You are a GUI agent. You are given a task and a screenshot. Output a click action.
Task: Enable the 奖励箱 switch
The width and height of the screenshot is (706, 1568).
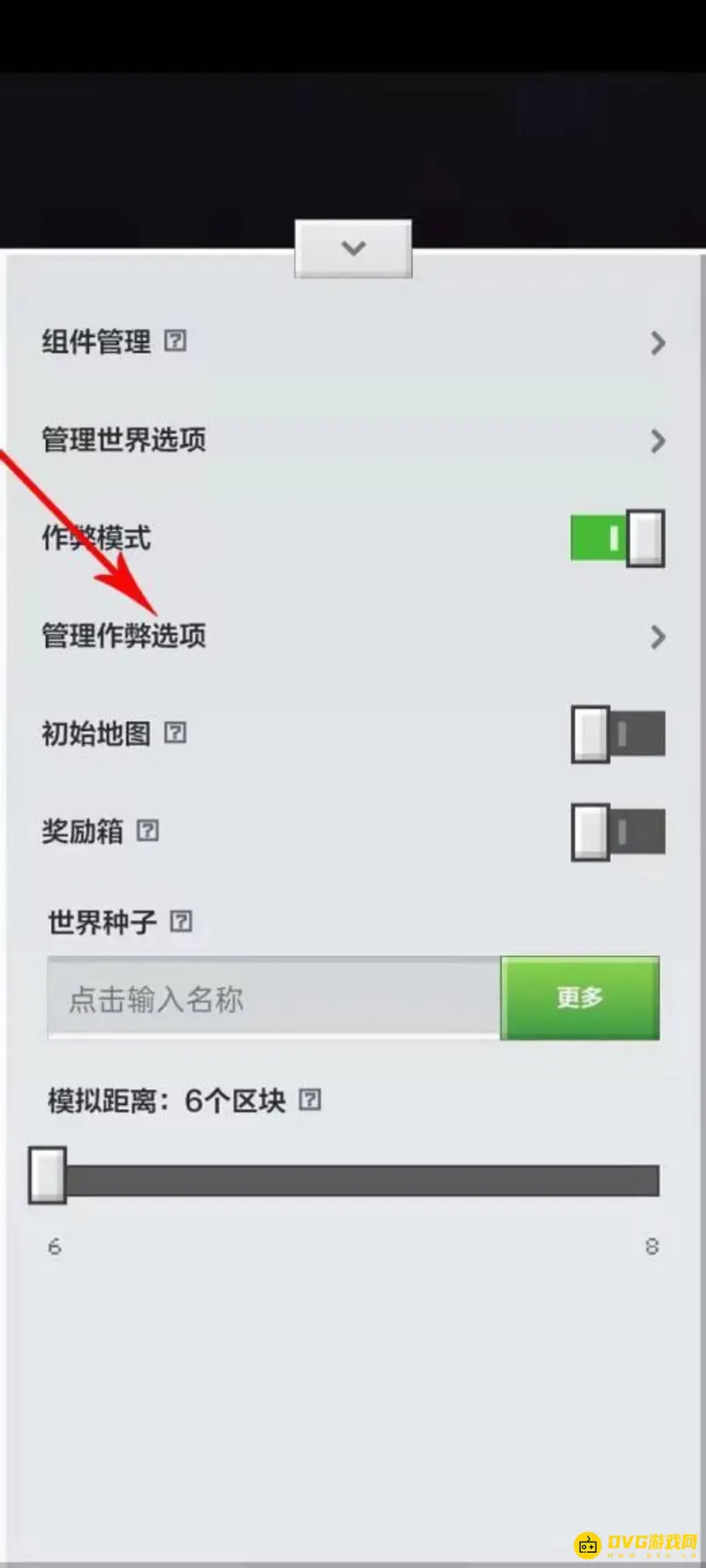pyautogui.click(x=618, y=832)
